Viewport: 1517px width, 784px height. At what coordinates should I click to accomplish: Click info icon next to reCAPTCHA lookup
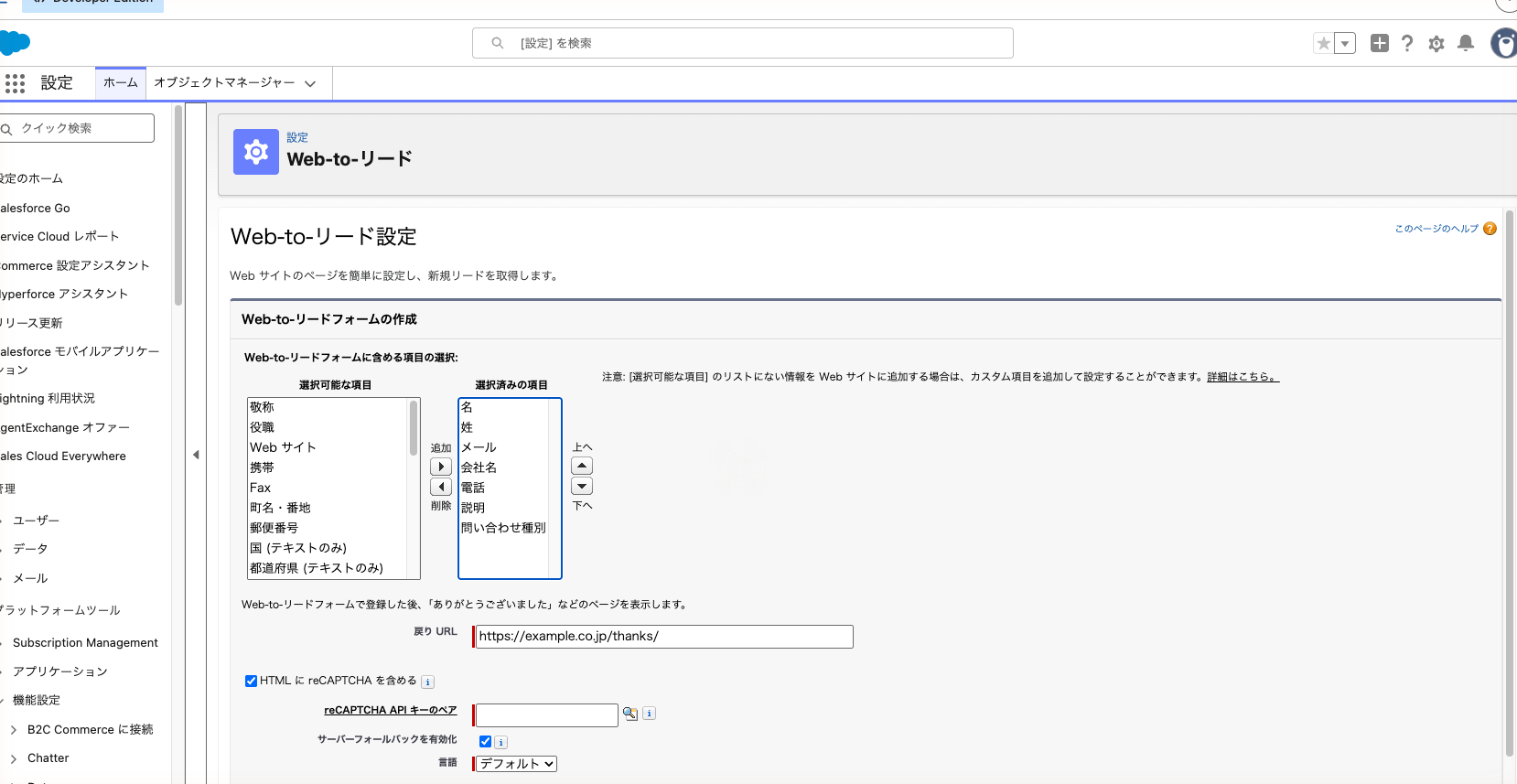(x=649, y=714)
